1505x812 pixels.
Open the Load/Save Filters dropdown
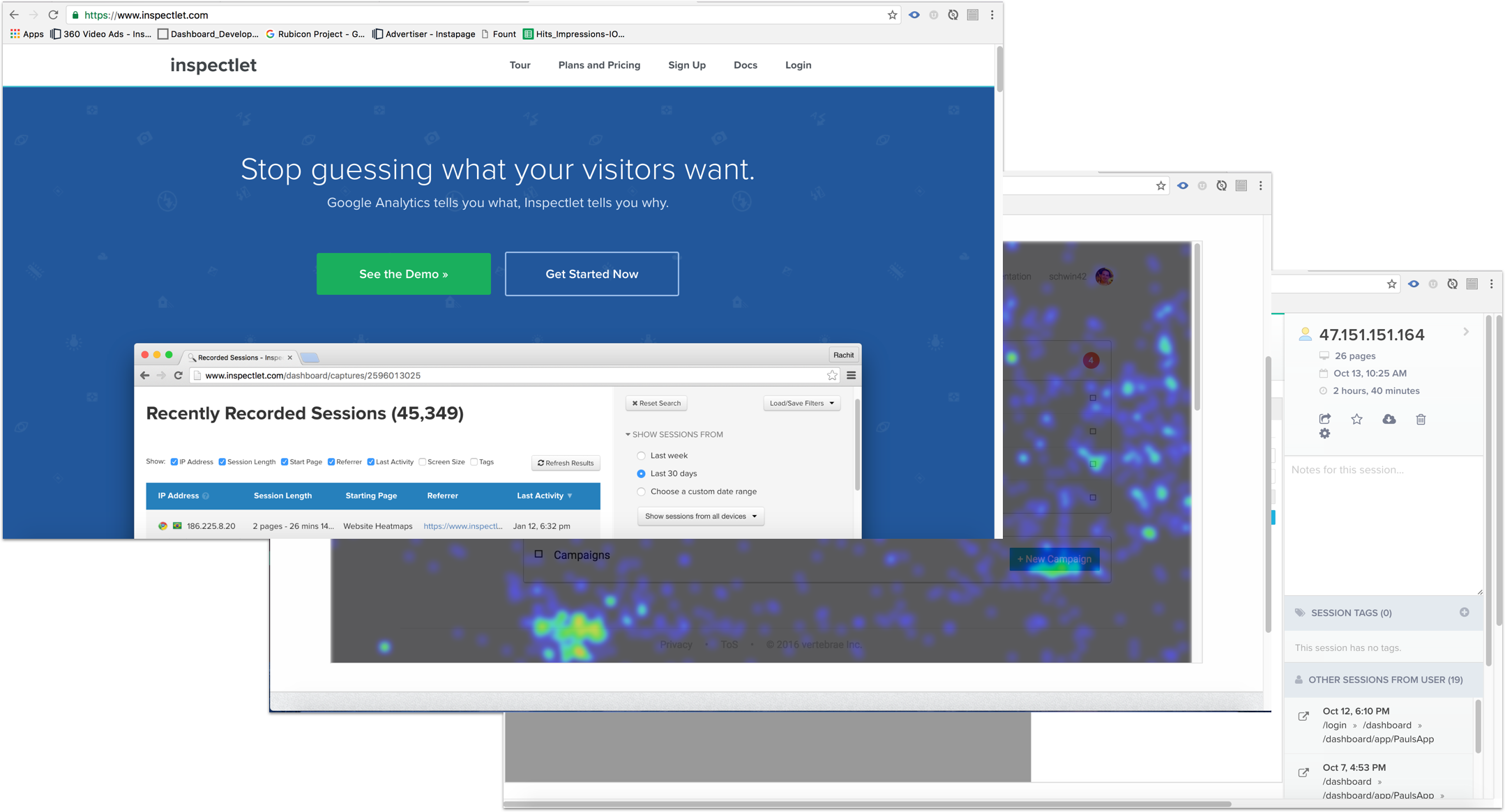(801, 403)
